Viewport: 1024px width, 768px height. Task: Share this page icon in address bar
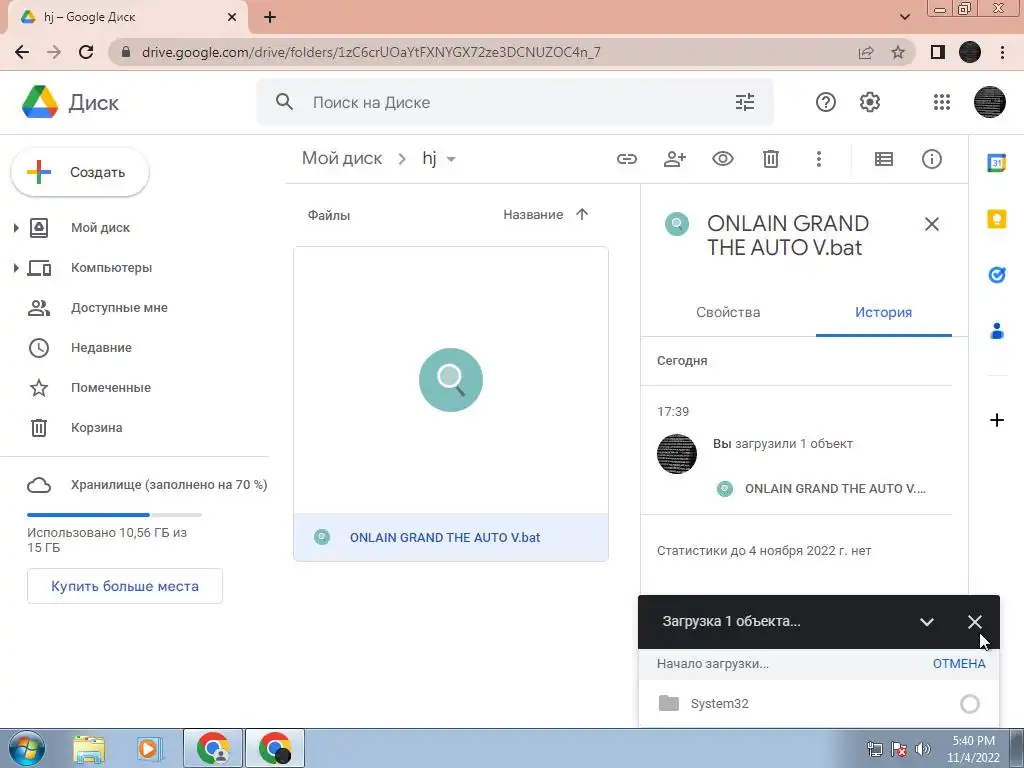866,52
